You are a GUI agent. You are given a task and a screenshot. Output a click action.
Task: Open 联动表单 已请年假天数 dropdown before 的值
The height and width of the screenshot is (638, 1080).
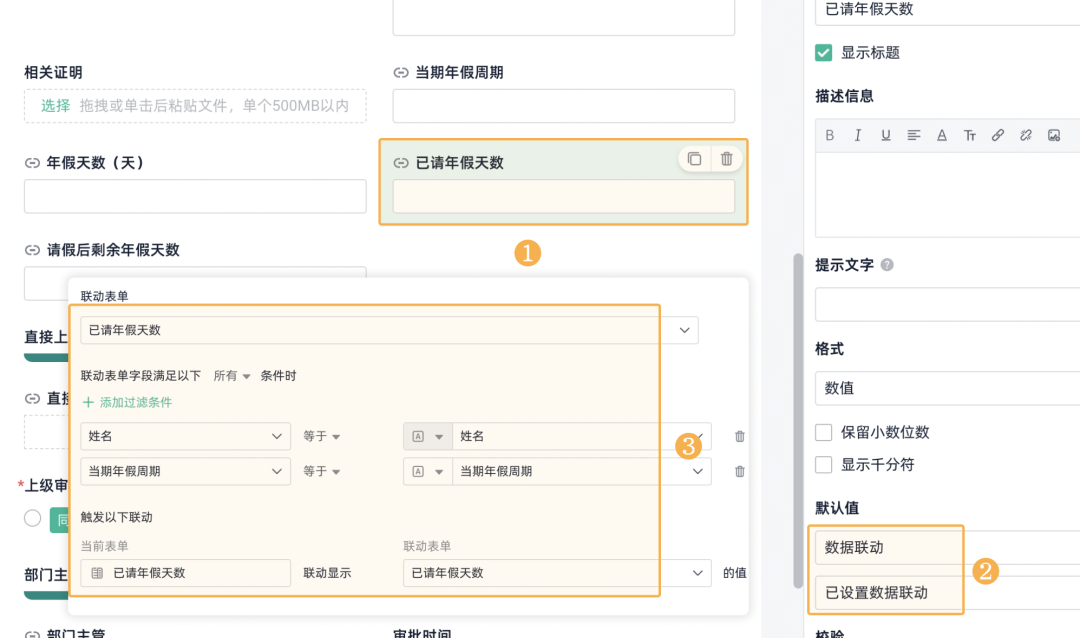click(557, 573)
